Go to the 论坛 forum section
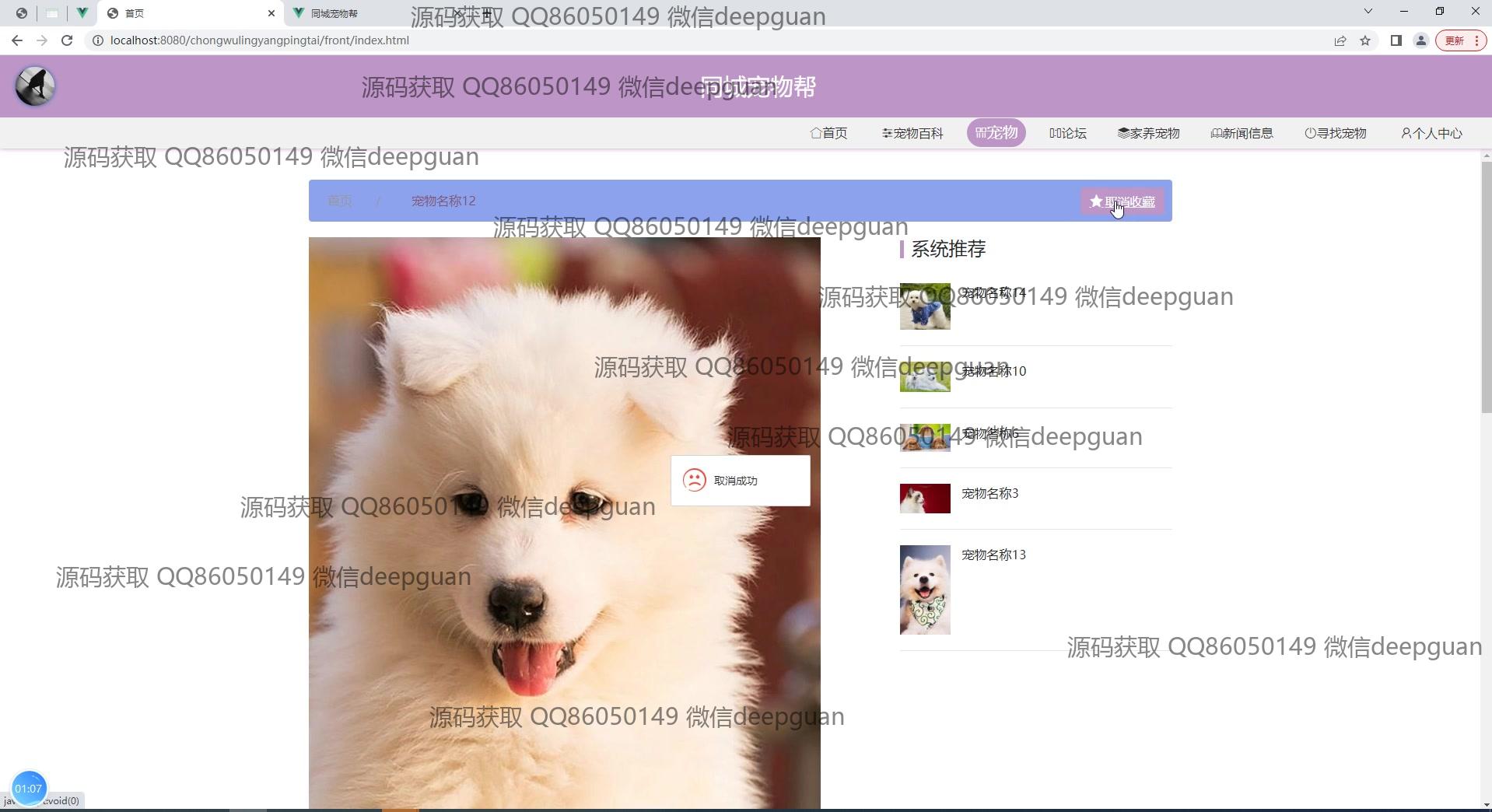The image size is (1492, 812). [x=1068, y=133]
